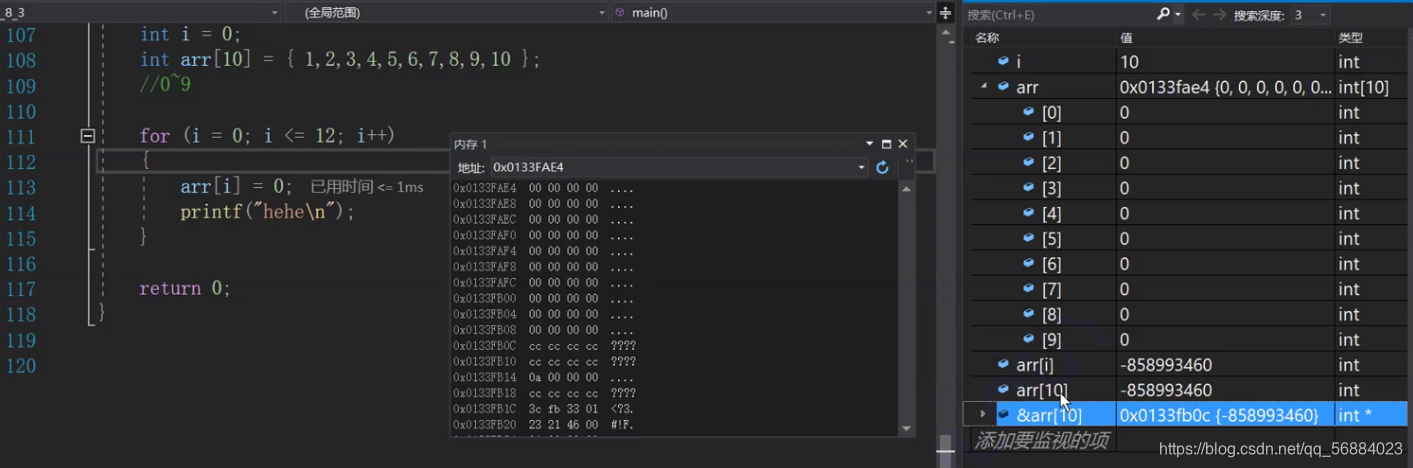Click the memory toolbar overflow handle
The image size is (1413, 468).
[909, 163]
